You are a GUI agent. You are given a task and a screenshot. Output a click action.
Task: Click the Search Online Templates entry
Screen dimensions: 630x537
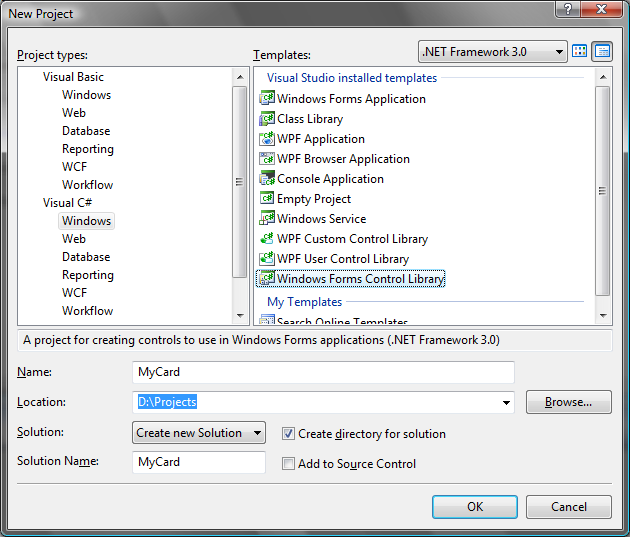[x=342, y=321]
